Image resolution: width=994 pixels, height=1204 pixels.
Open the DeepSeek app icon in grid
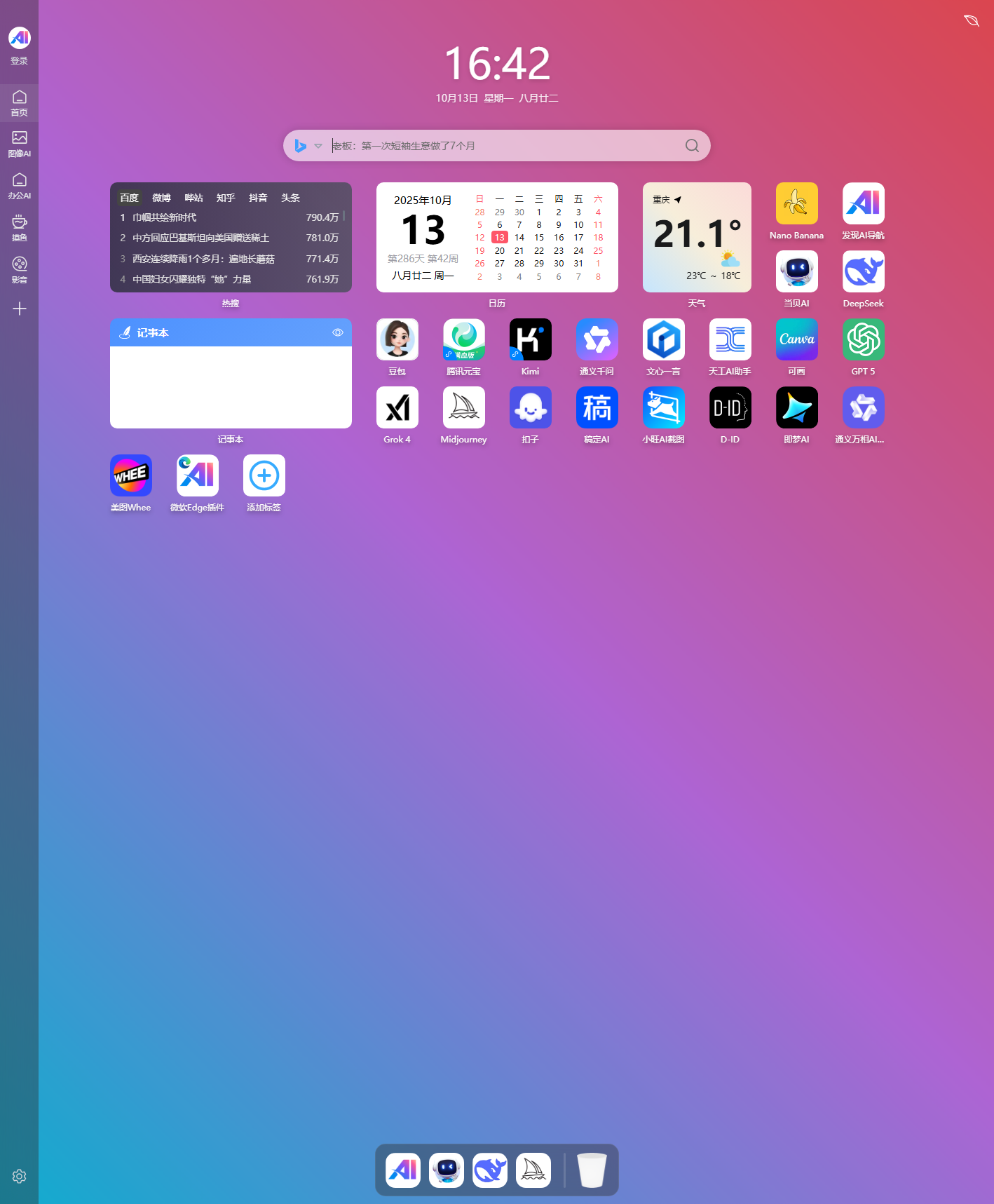coord(863,272)
